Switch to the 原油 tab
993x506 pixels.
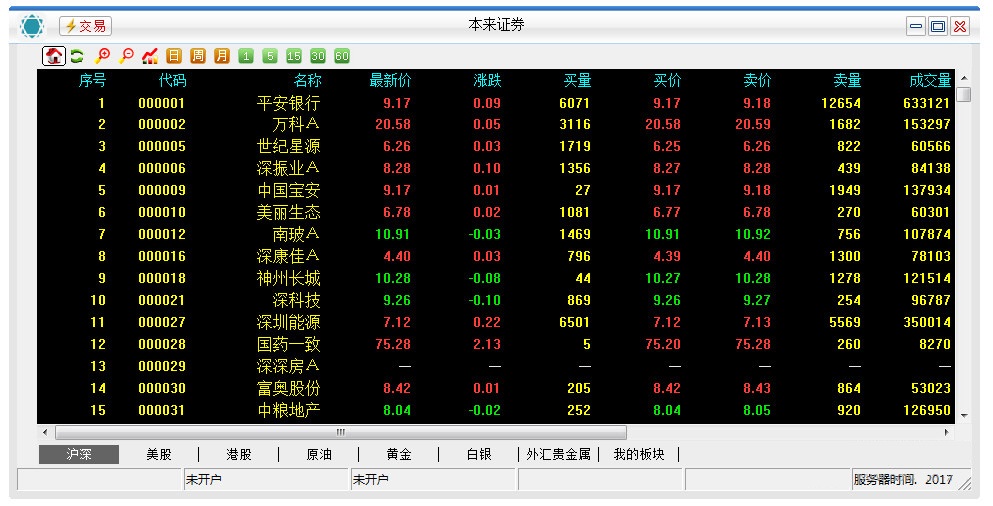[x=319, y=454]
